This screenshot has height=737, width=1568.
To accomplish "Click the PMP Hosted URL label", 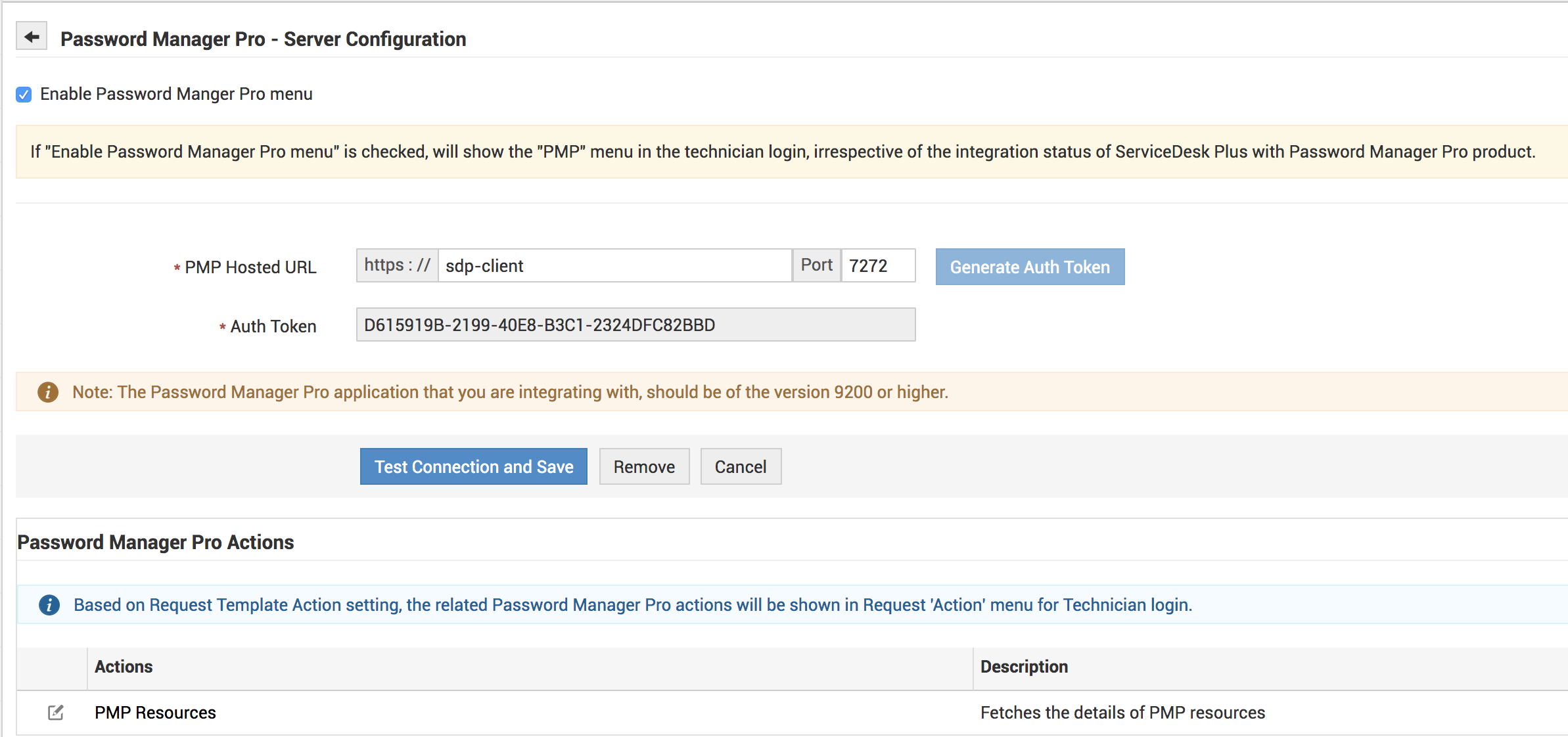I will (x=250, y=267).
